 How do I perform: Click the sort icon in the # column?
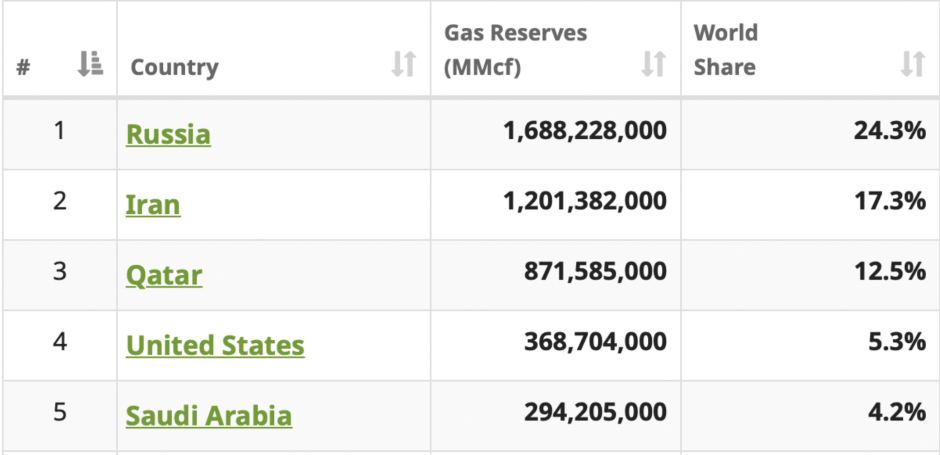tap(90, 66)
